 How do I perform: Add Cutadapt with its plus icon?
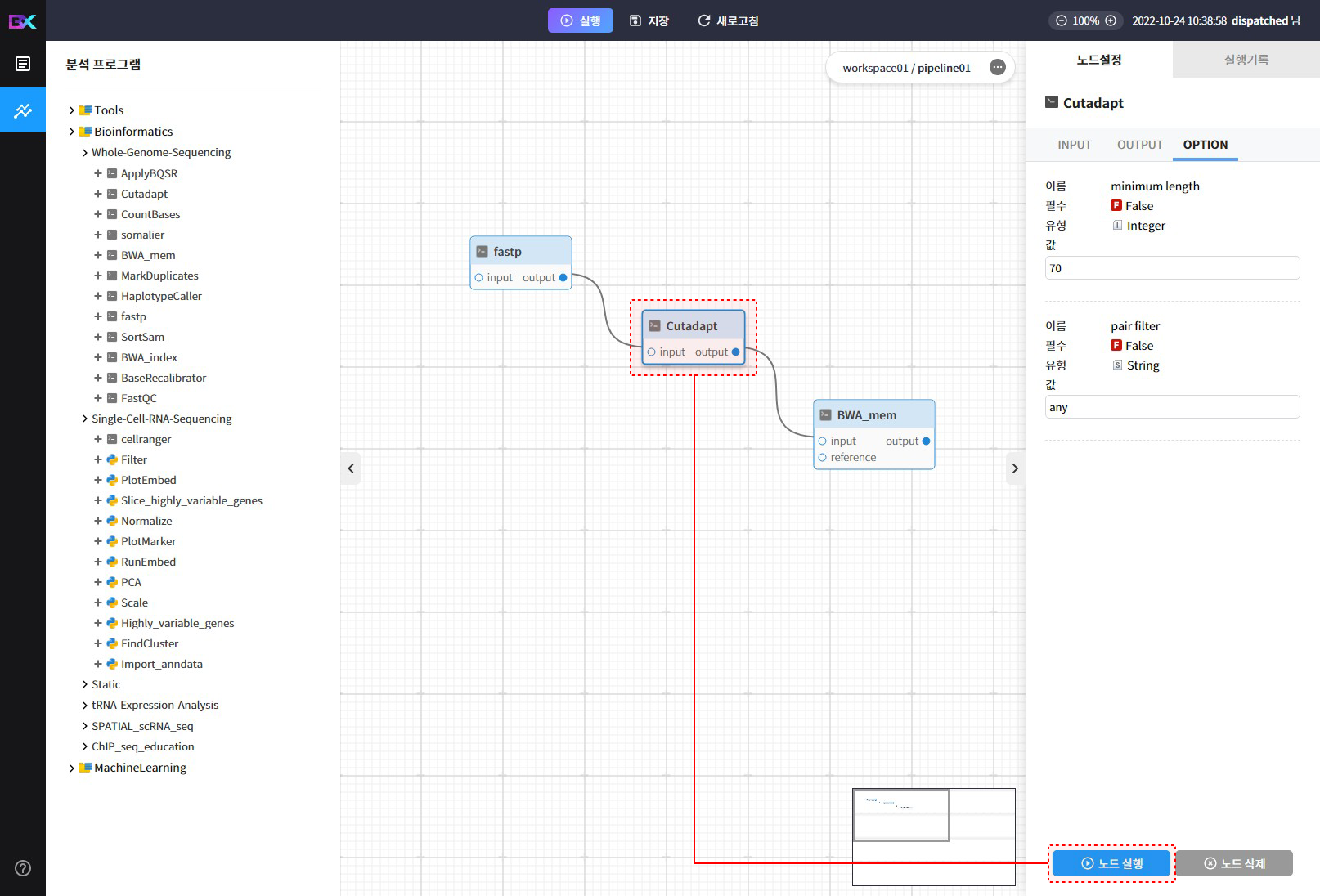click(x=98, y=194)
